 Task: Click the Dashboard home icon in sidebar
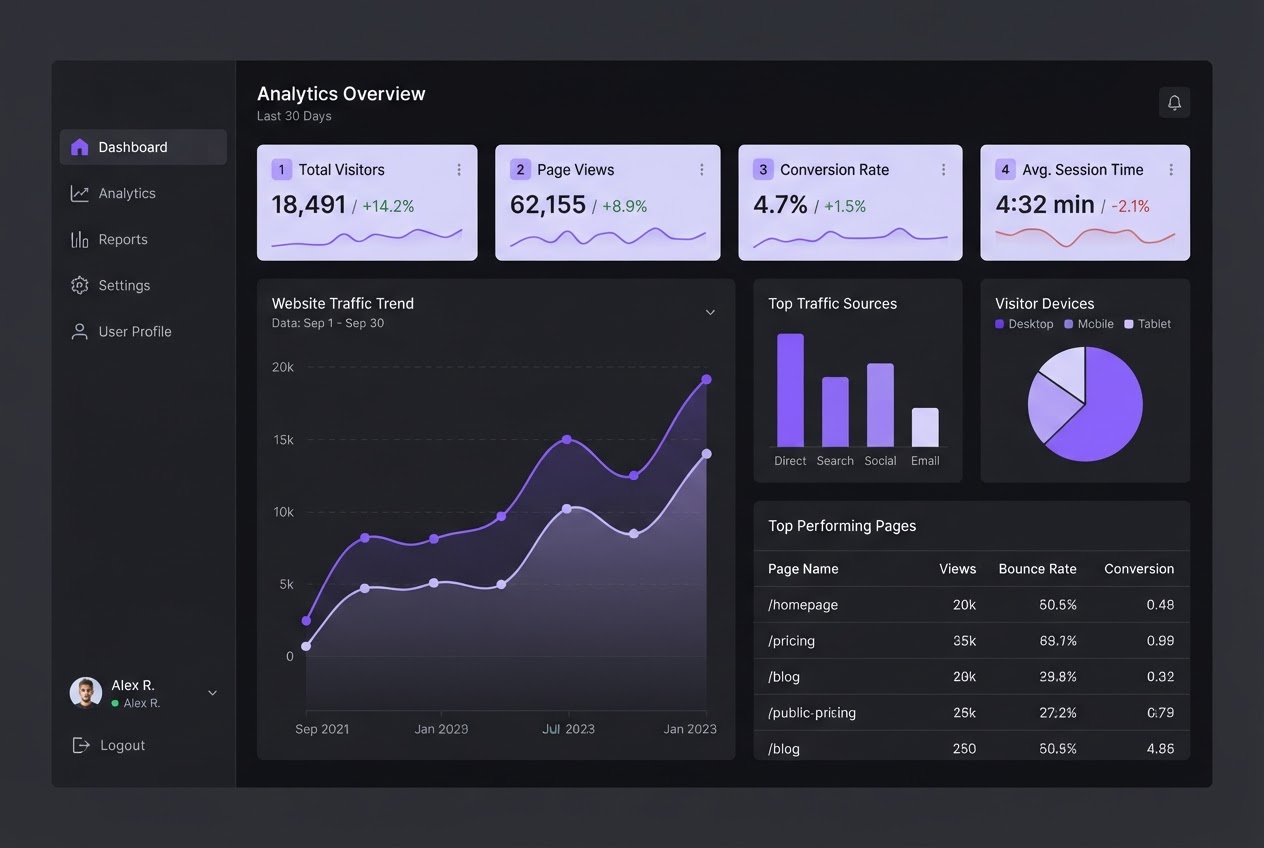80,147
